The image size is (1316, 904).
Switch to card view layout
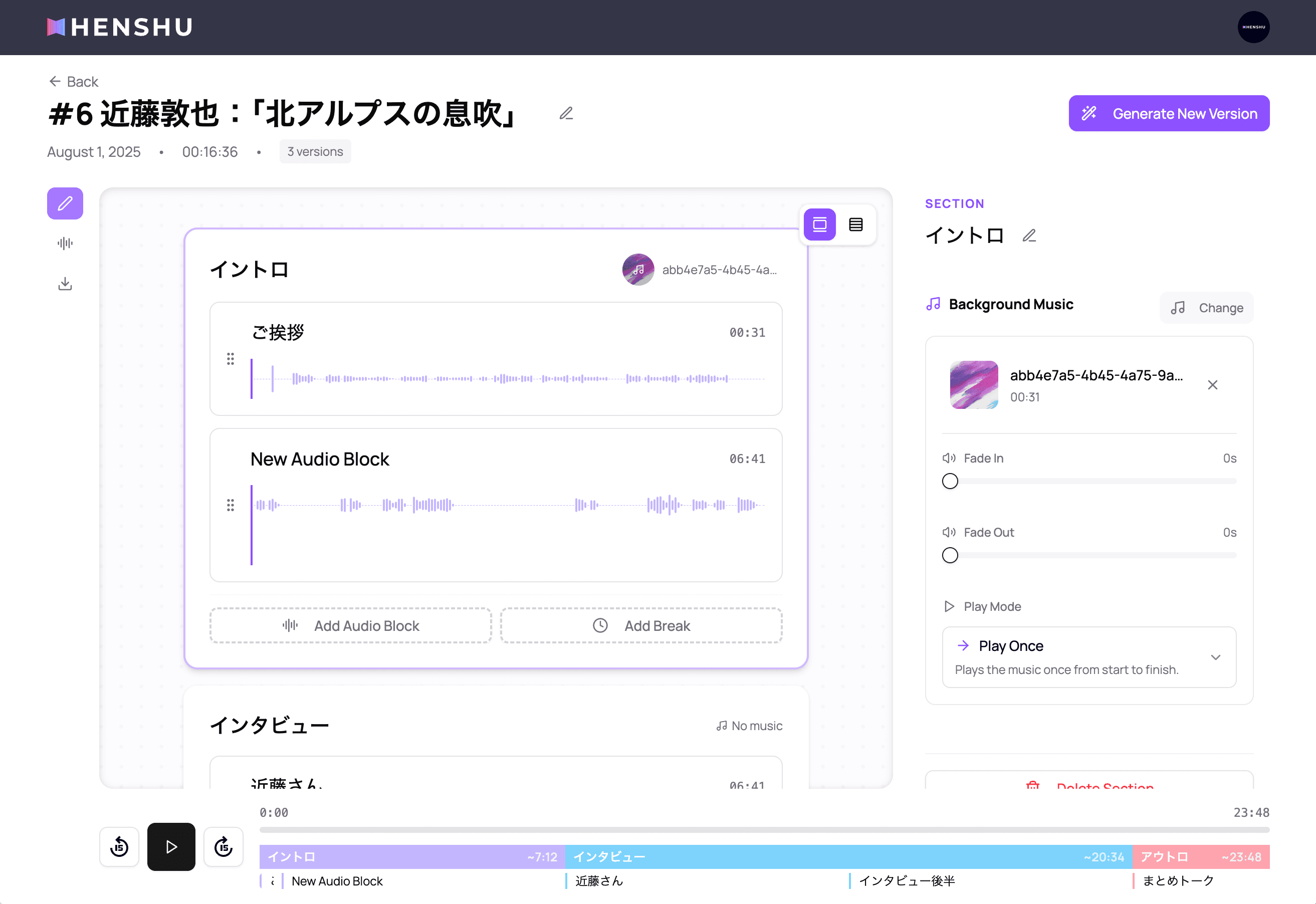(819, 225)
